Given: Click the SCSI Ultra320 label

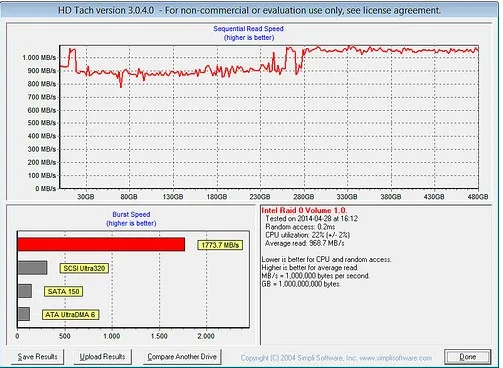Looking at the screenshot, I should (x=84, y=268).
